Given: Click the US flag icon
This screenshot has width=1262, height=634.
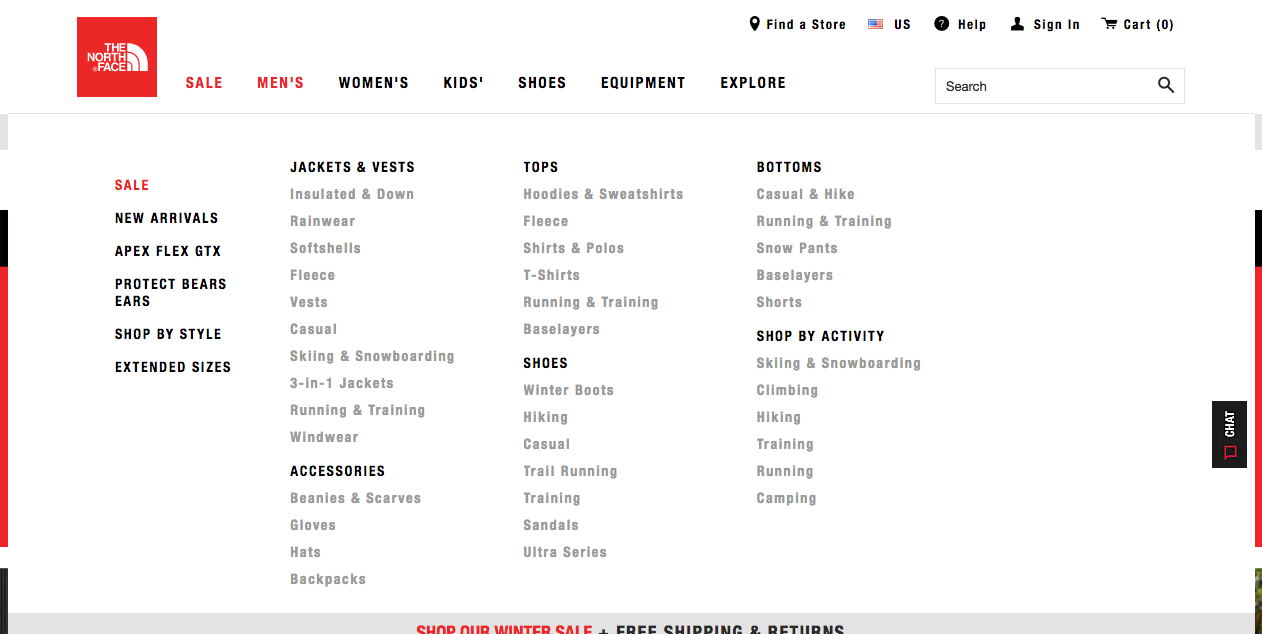Looking at the screenshot, I should pyautogui.click(x=876, y=24).
